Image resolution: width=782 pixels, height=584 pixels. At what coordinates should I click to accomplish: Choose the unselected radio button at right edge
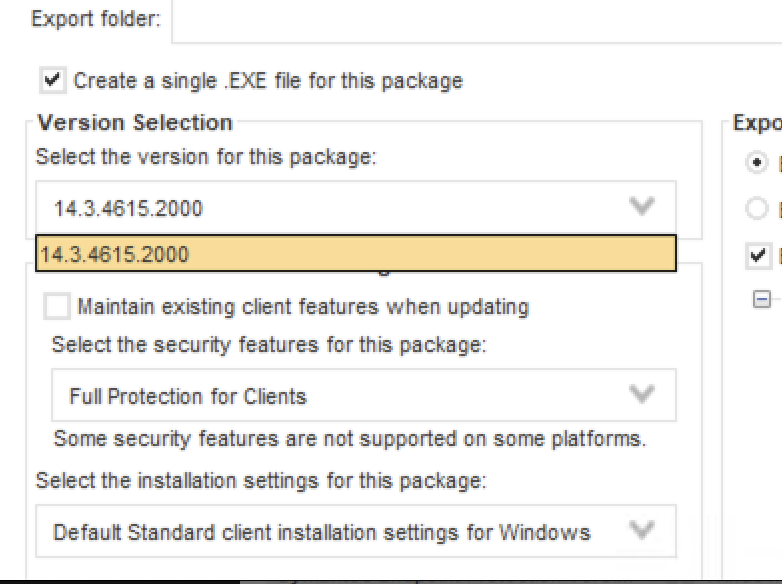tap(758, 209)
